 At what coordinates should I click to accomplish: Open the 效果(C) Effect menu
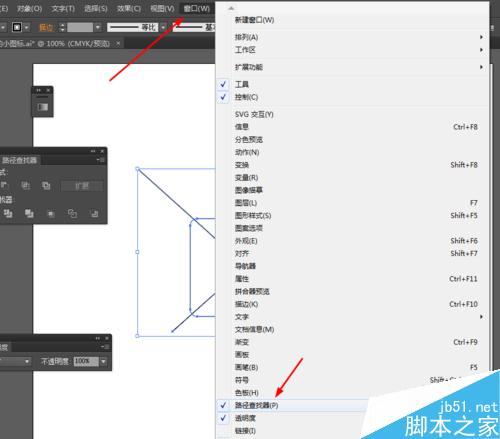coord(128,8)
